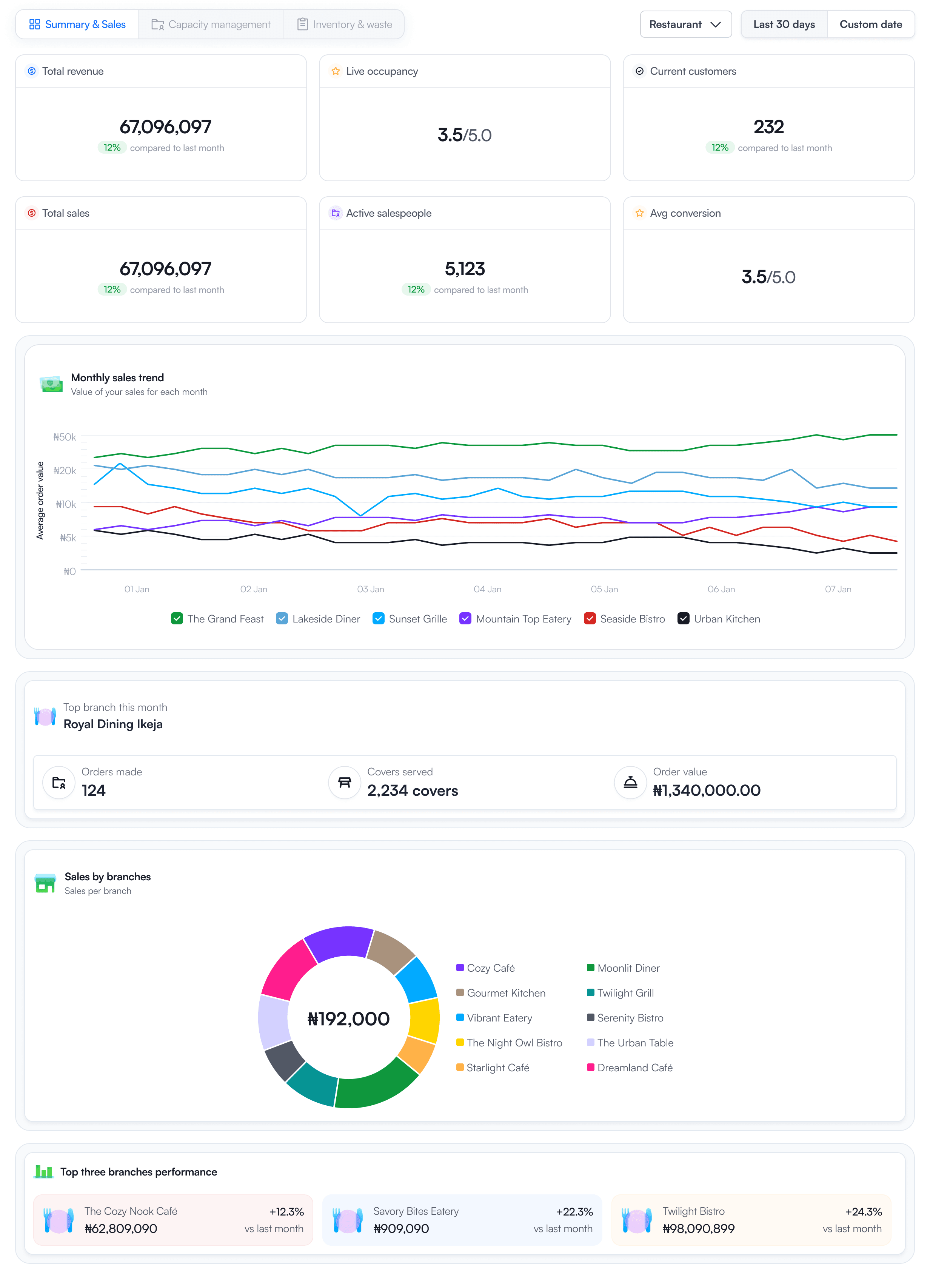The height and width of the screenshot is (1288, 930).
Task: Click the 2,234 covers value
Action: click(x=412, y=790)
